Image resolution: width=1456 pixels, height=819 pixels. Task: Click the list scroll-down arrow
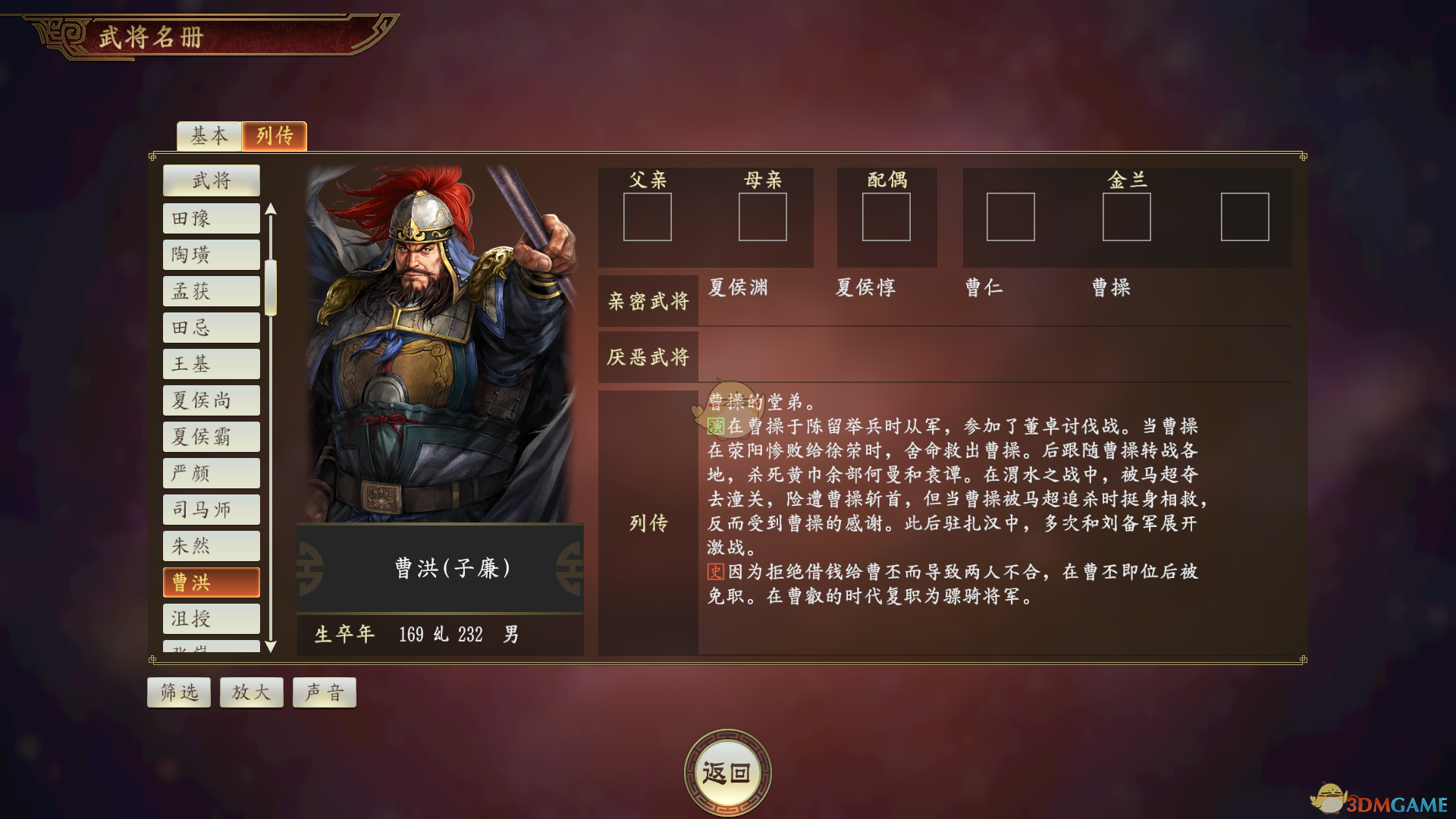point(271,647)
